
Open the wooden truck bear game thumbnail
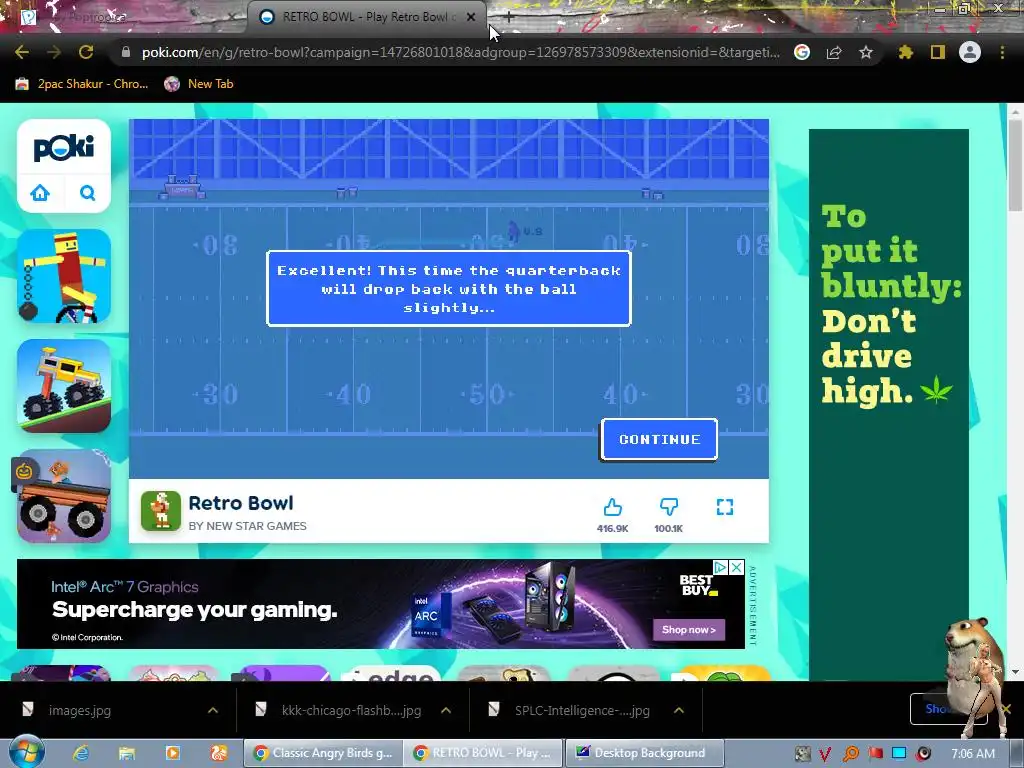pyautogui.click(x=64, y=496)
